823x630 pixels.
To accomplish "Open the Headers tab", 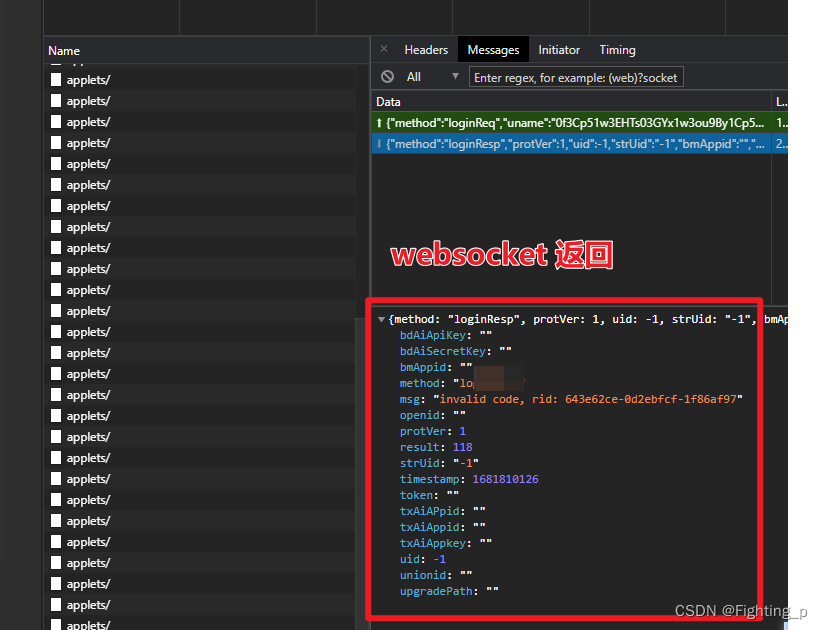I will pyautogui.click(x=426, y=50).
